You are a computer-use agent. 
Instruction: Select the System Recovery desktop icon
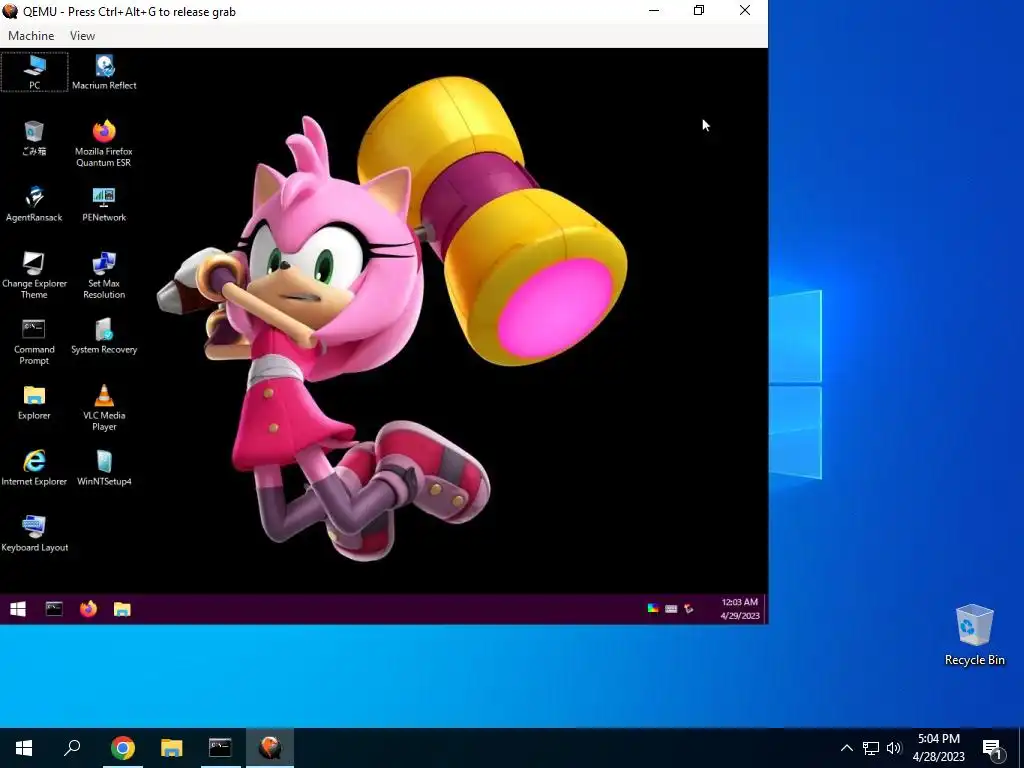[x=104, y=337]
